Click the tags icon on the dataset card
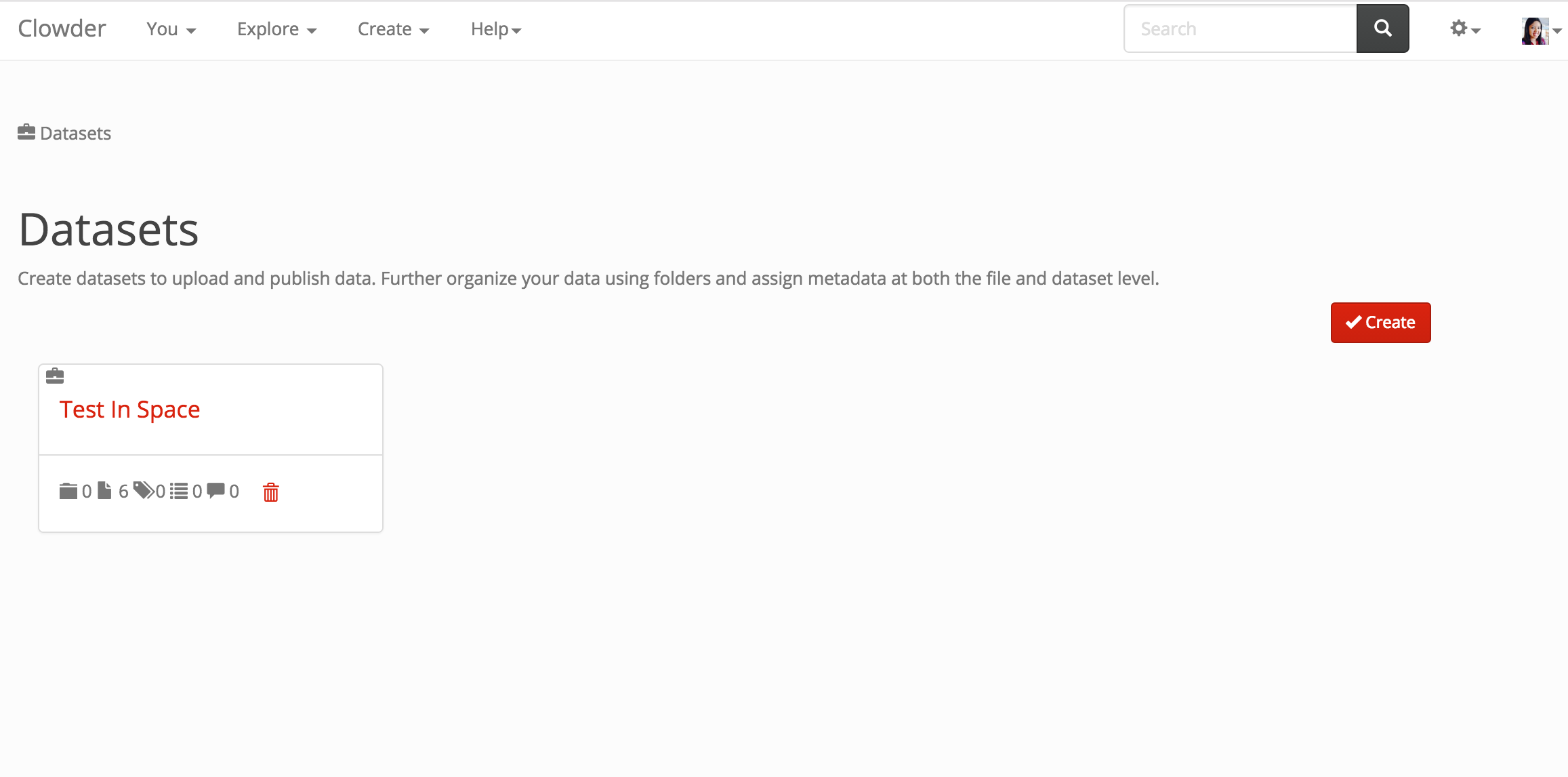 click(143, 490)
